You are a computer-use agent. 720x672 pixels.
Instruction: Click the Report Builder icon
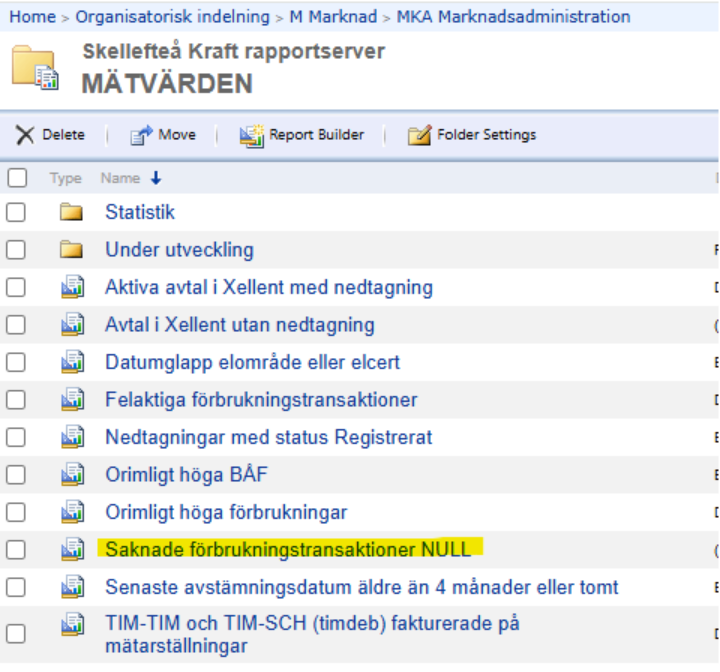point(251,135)
